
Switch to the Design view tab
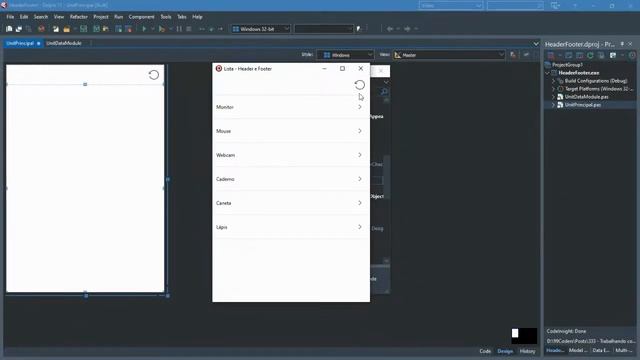(x=505, y=351)
